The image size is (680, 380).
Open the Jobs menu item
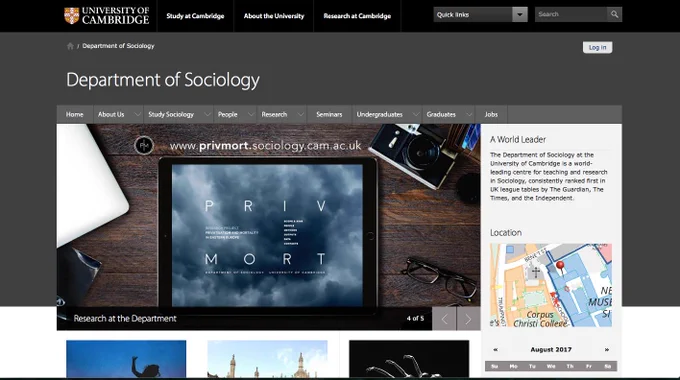click(491, 115)
